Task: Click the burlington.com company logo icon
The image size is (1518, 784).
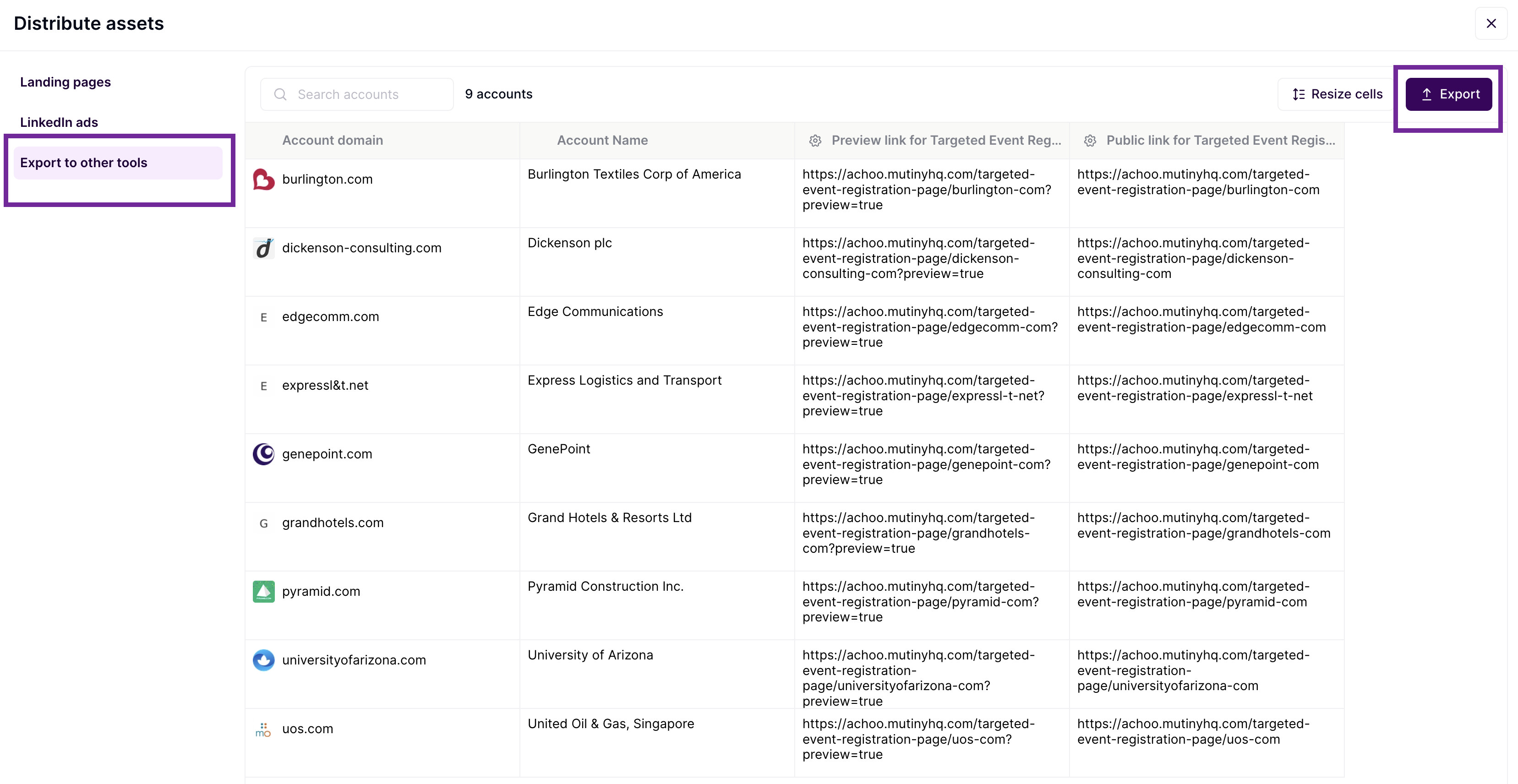Action: tap(263, 180)
